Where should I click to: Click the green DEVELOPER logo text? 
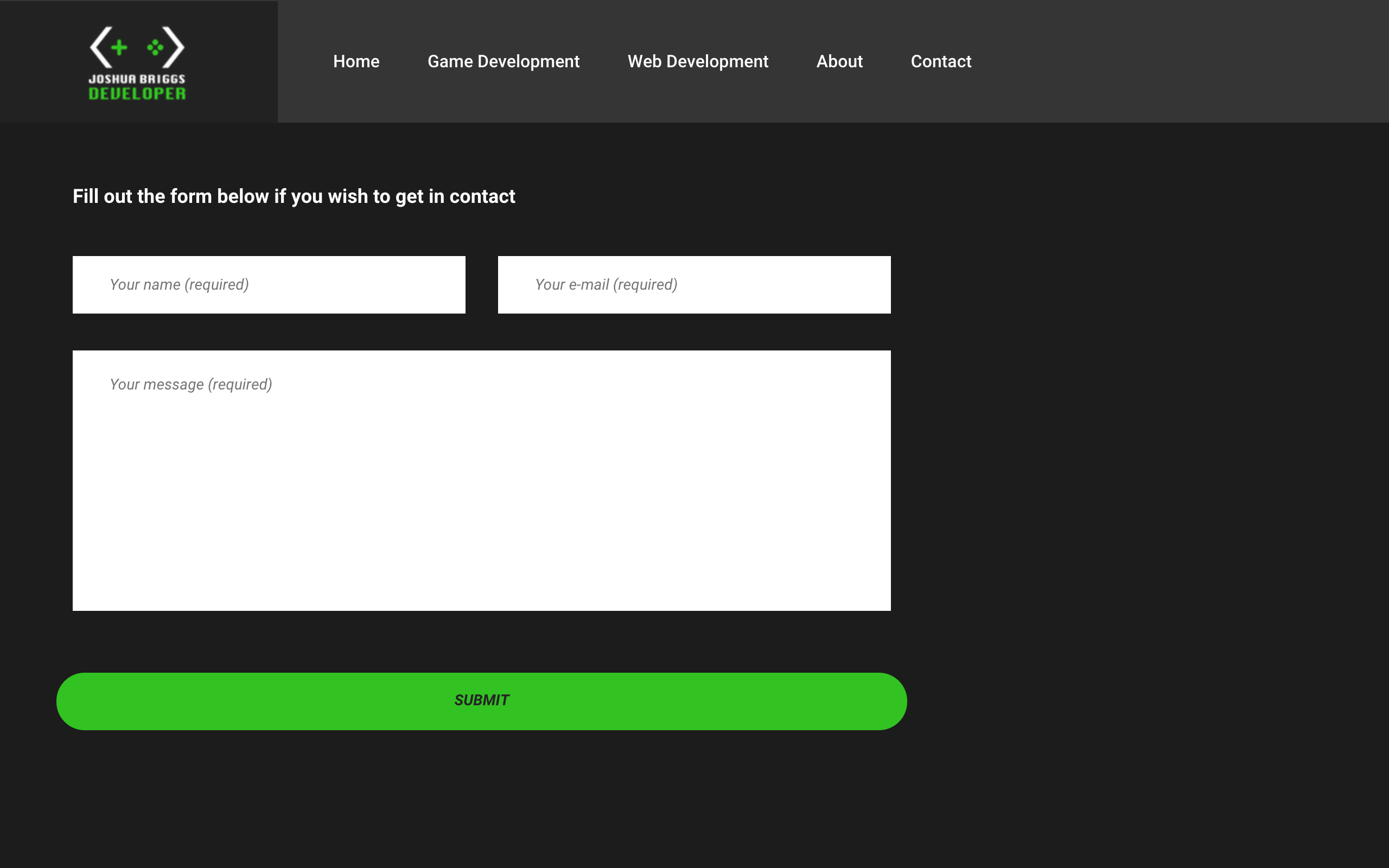pos(137,93)
